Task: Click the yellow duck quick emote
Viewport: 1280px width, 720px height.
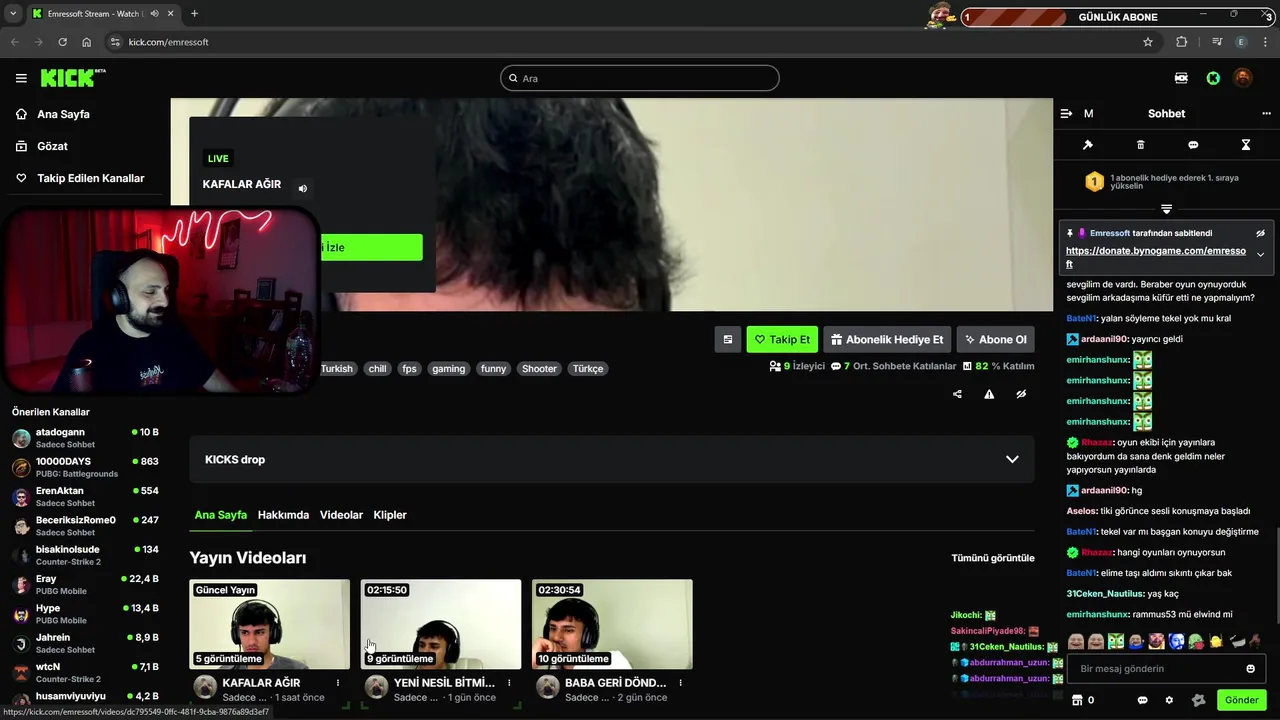Action: tap(1216, 641)
